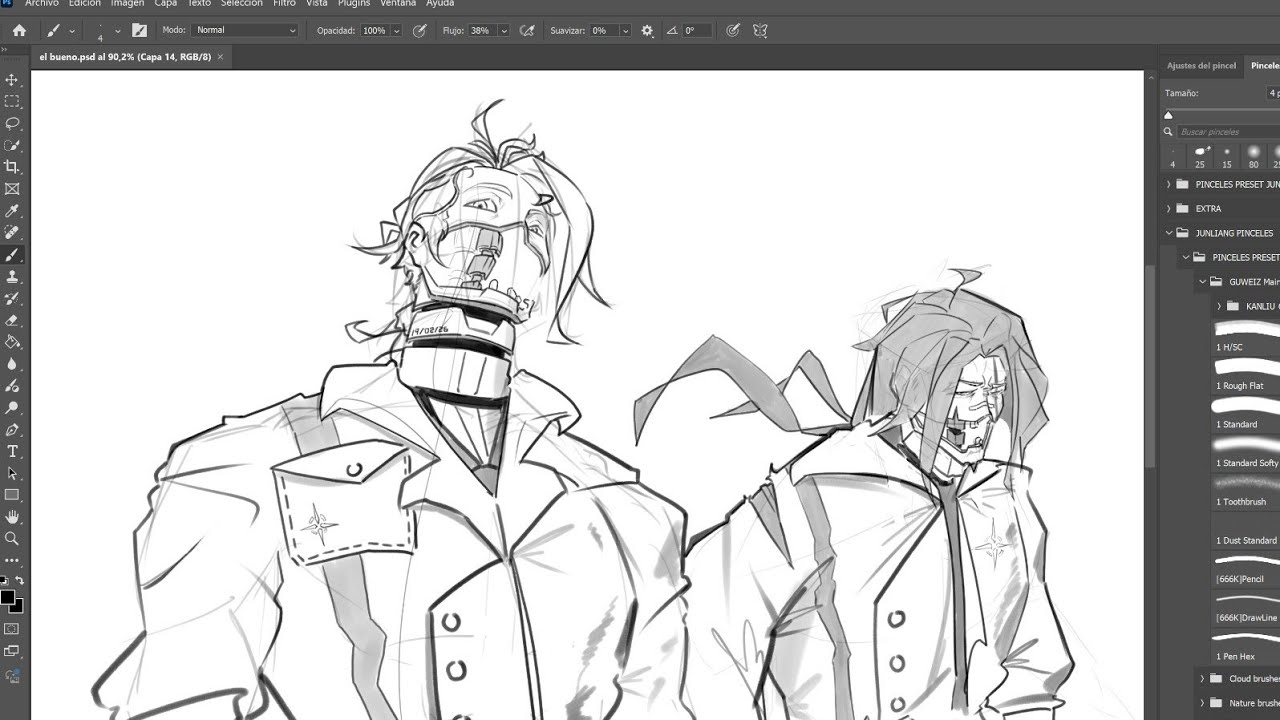This screenshot has width=1280, height=720.
Task: Select the 1 Pen Hex brush
Action: pos(1246,645)
